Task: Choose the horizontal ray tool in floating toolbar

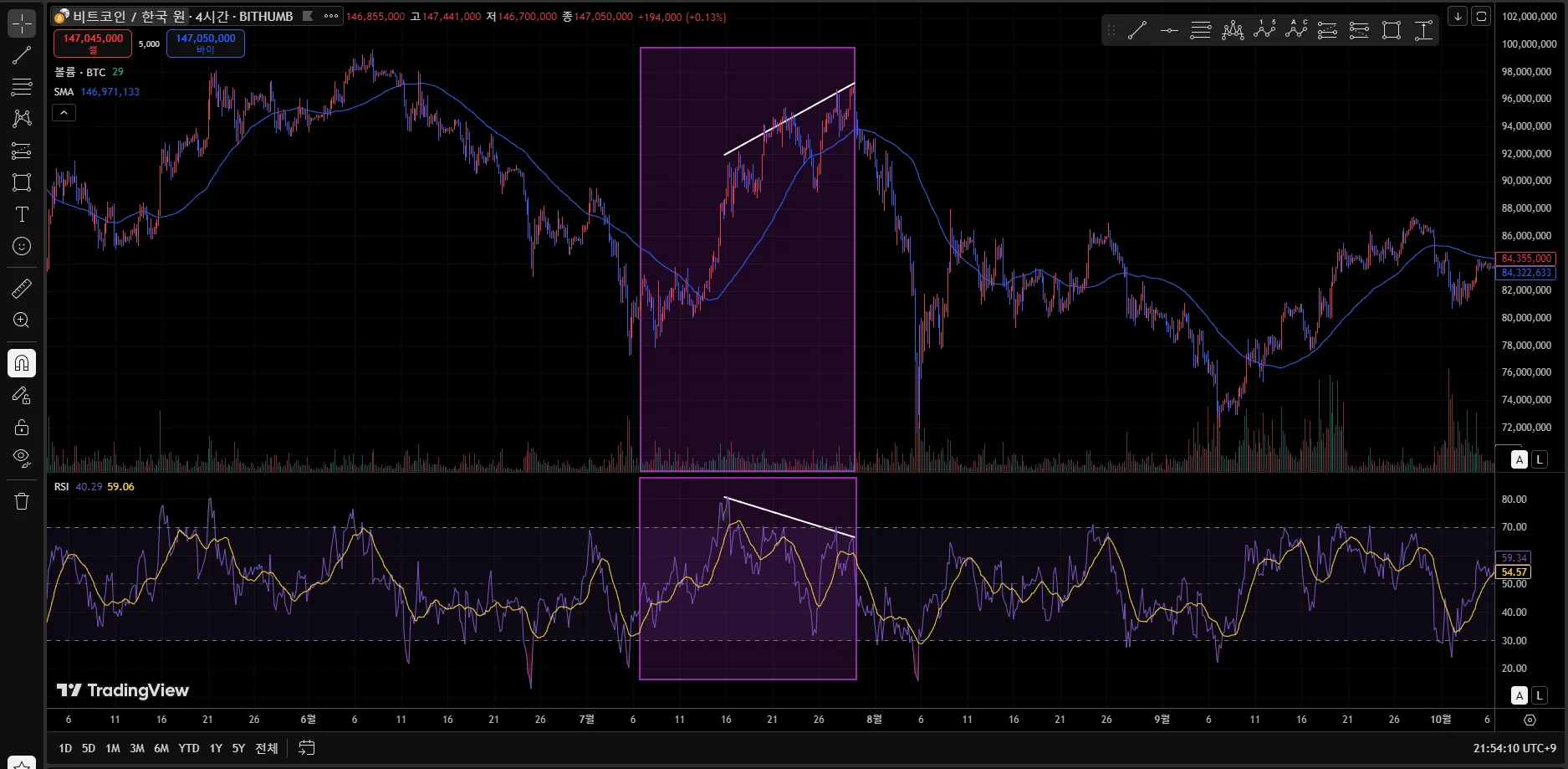Action: click(1169, 31)
